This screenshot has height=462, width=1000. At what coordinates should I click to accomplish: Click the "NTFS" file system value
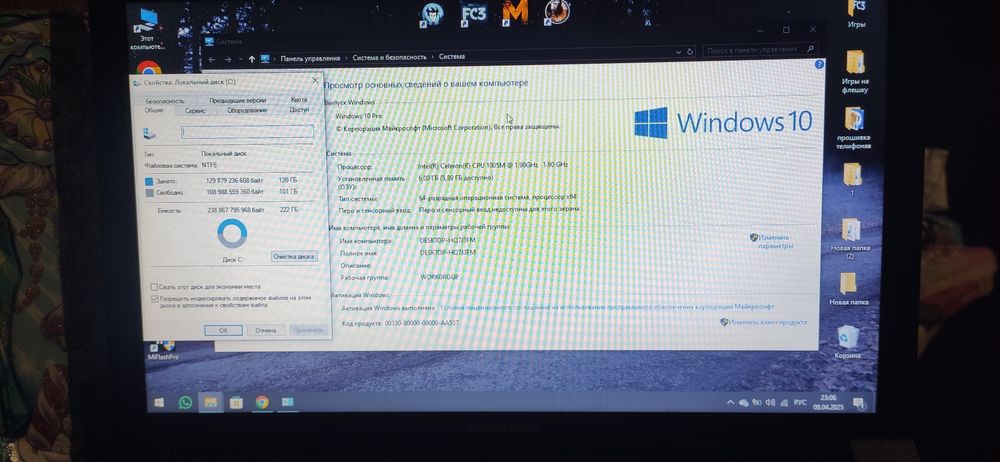point(209,165)
